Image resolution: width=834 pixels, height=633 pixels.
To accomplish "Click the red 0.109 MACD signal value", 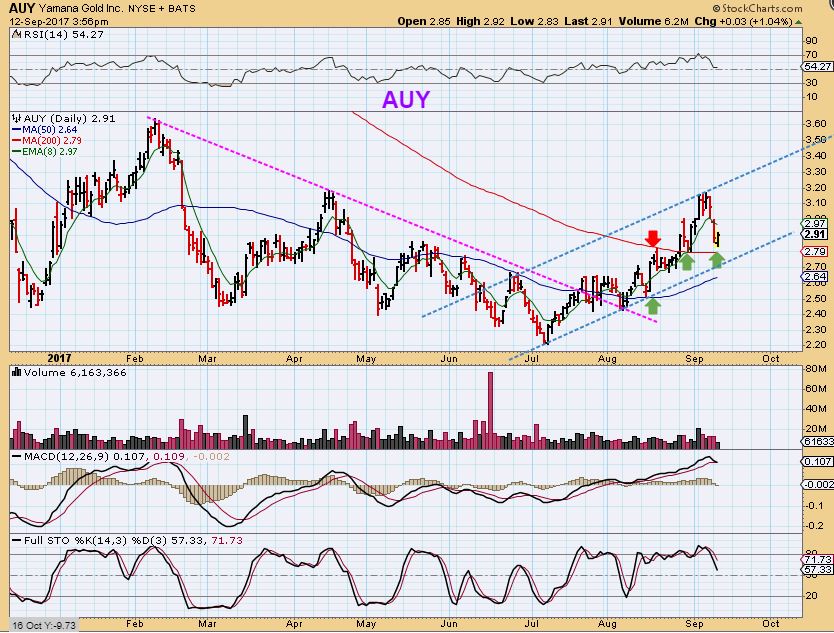I will coord(169,456).
